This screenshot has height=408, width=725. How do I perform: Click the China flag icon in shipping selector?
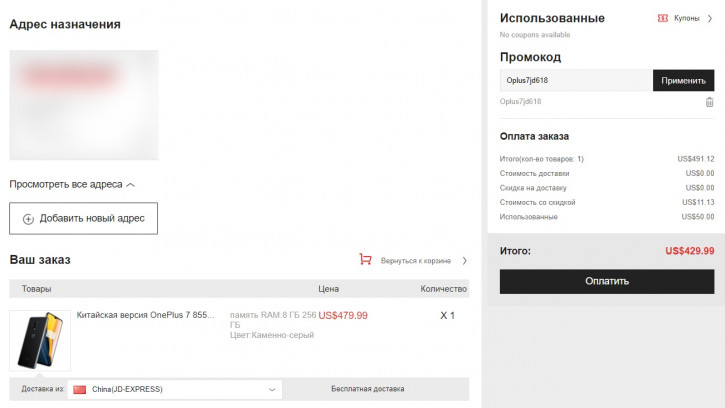click(80, 389)
